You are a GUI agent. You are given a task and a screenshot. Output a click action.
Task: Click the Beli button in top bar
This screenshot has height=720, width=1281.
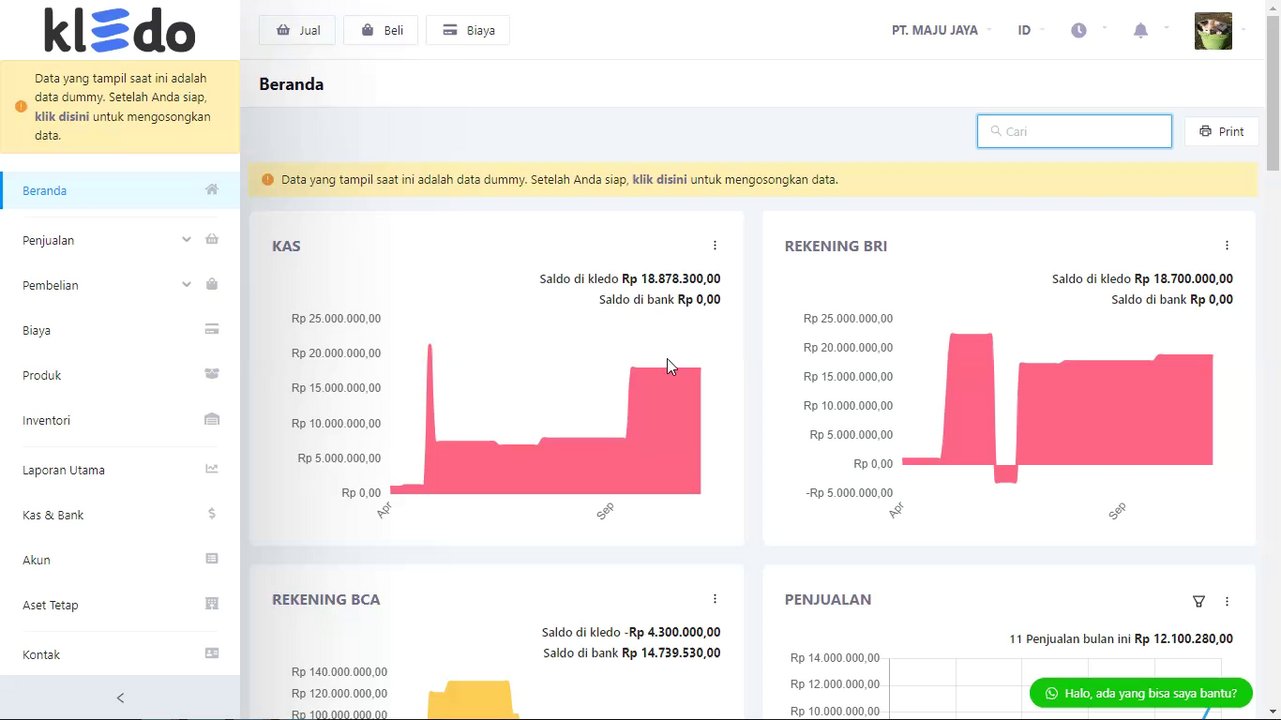pyautogui.click(x=381, y=30)
